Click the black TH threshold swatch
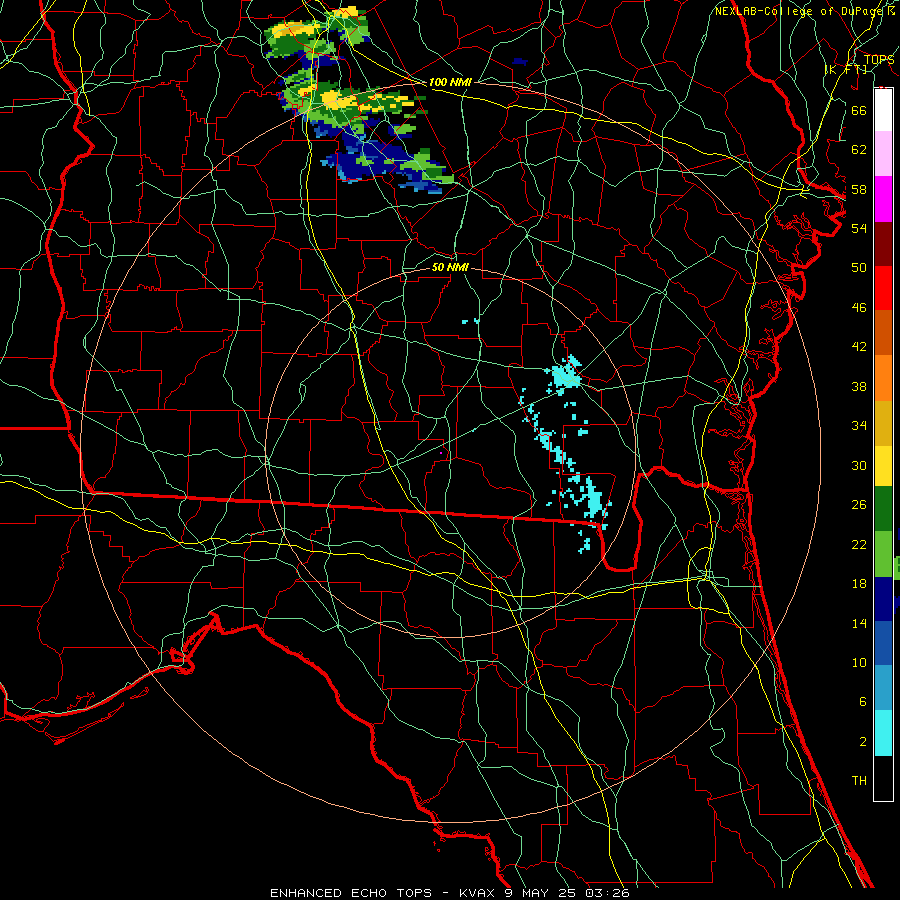Image resolution: width=900 pixels, height=900 pixels. tap(883, 778)
